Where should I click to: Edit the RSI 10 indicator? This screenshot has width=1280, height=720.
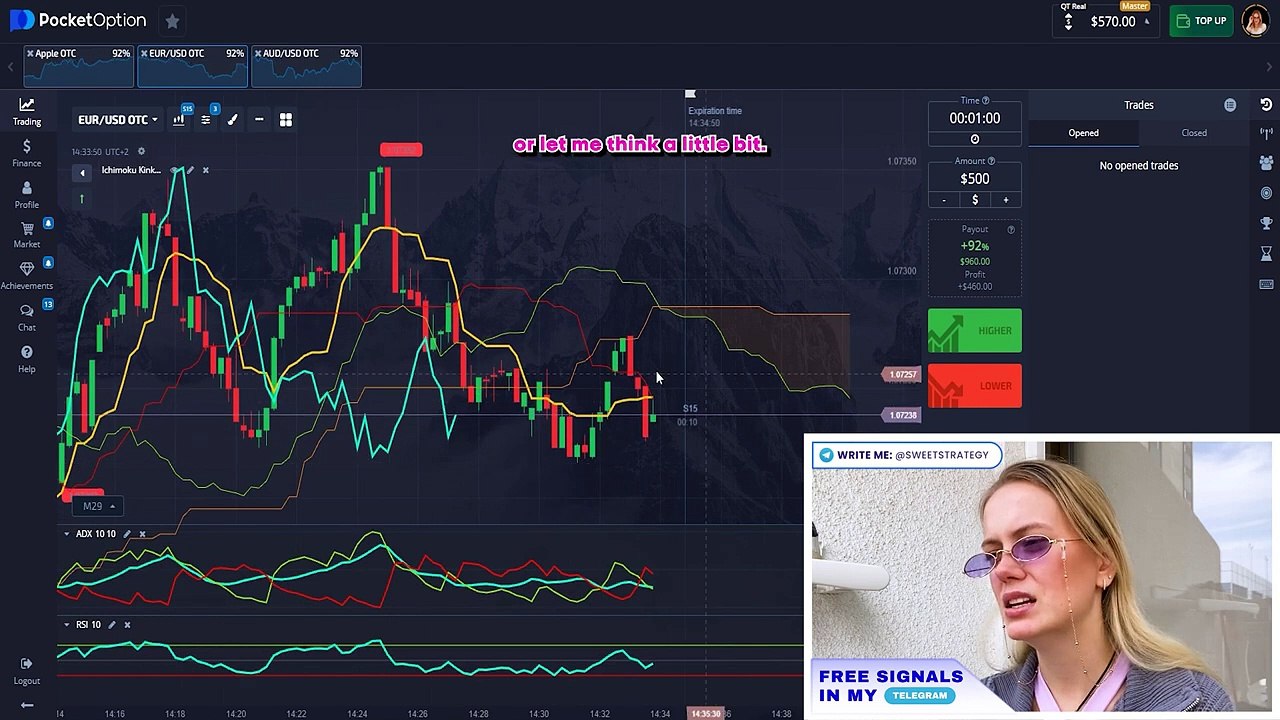(x=112, y=625)
